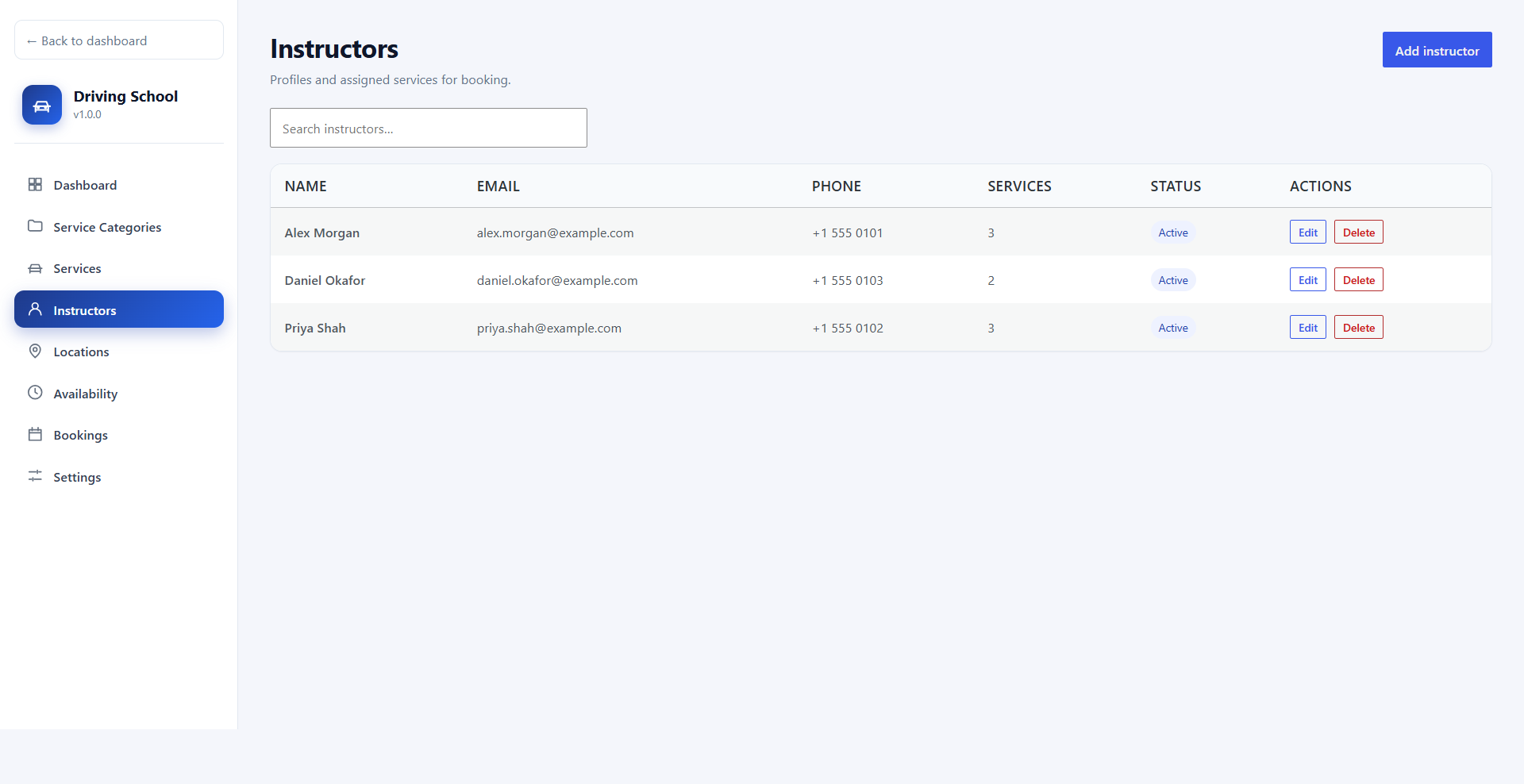Click Back to dashboard button
The width and height of the screenshot is (1524, 784).
click(x=119, y=40)
